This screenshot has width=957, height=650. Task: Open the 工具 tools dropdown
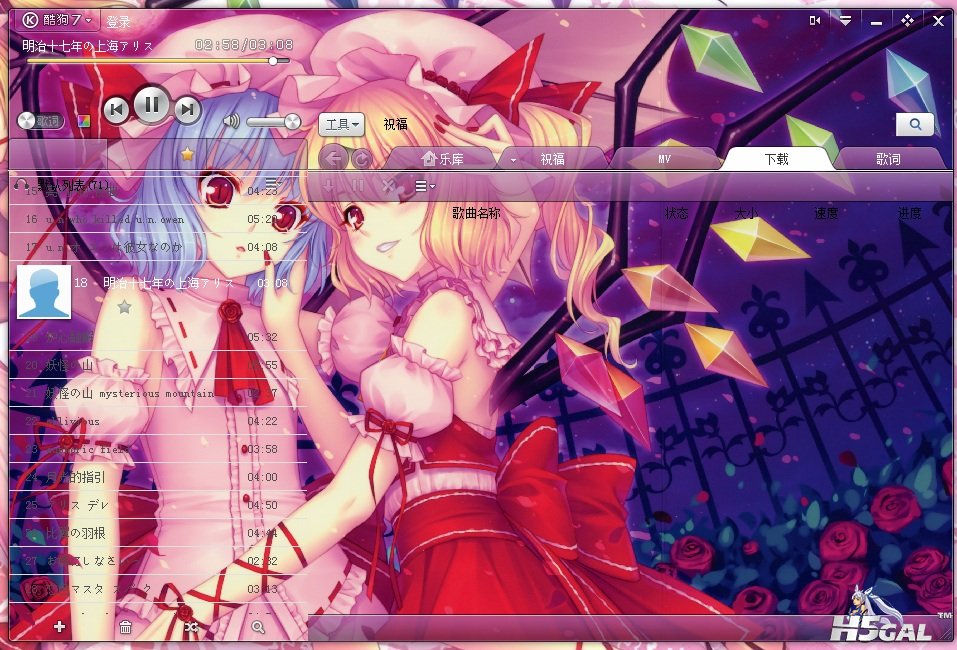(x=342, y=125)
